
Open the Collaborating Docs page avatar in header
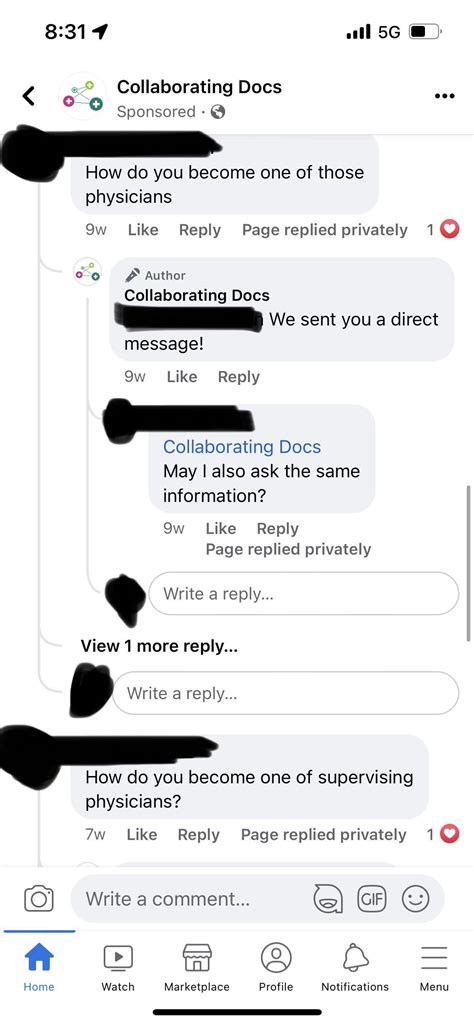(83, 97)
